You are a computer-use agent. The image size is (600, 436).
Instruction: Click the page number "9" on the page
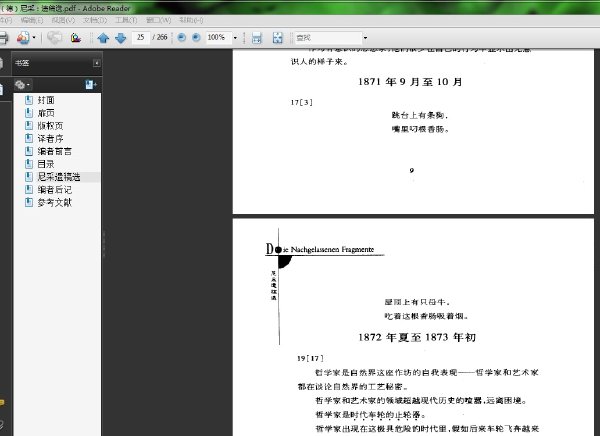tap(411, 170)
